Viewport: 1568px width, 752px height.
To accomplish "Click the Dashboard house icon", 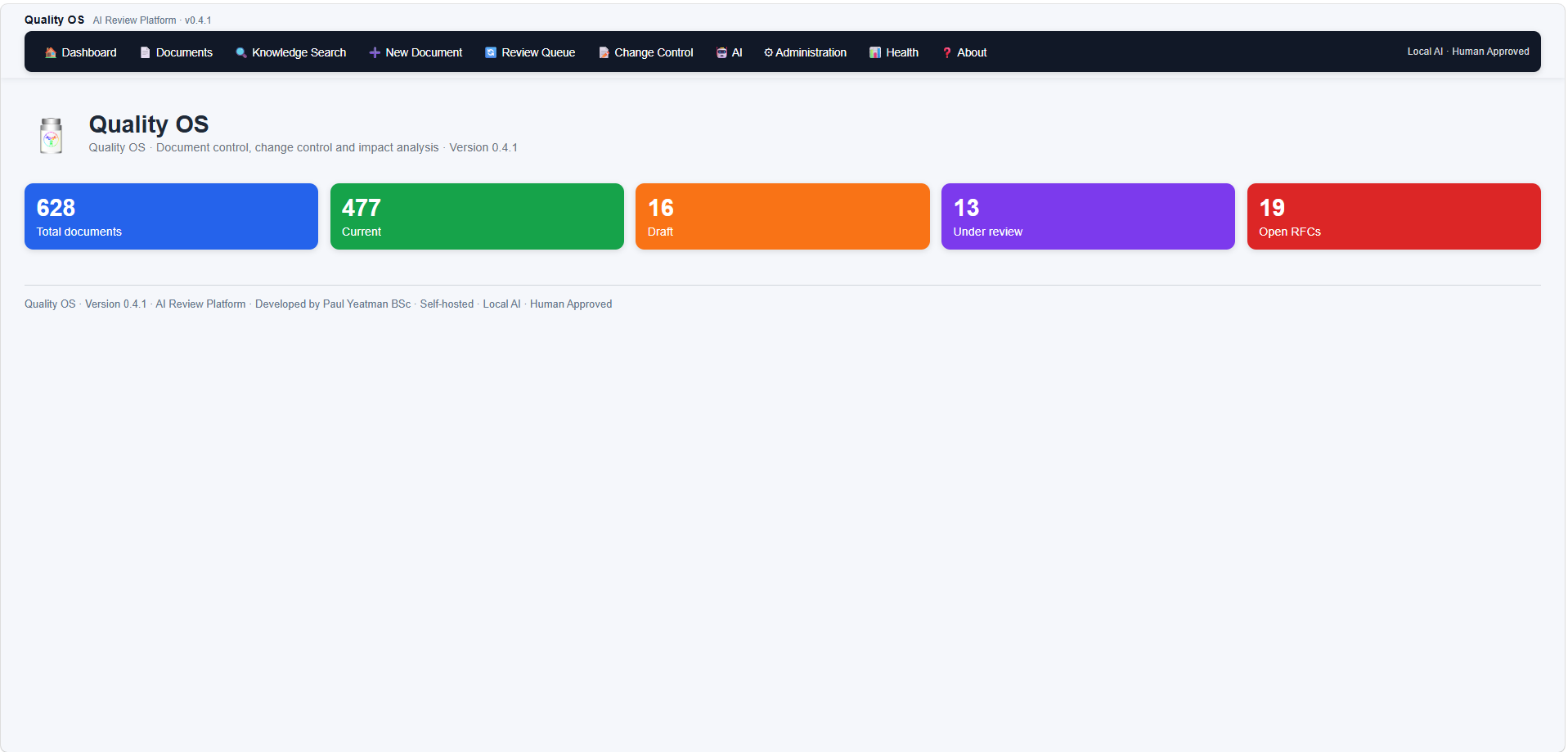I will (x=51, y=52).
